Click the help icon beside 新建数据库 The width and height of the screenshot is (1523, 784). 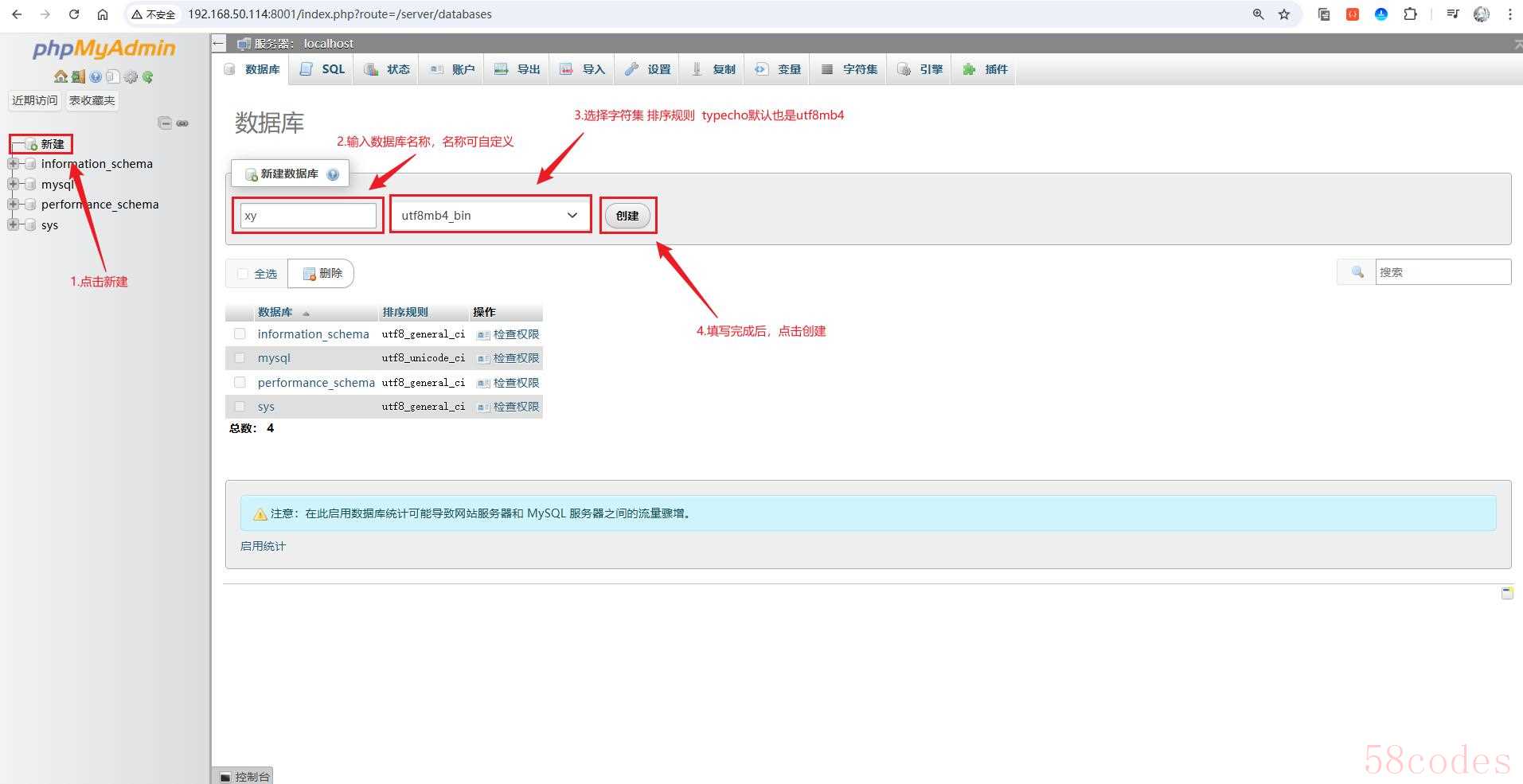[x=333, y=174]
